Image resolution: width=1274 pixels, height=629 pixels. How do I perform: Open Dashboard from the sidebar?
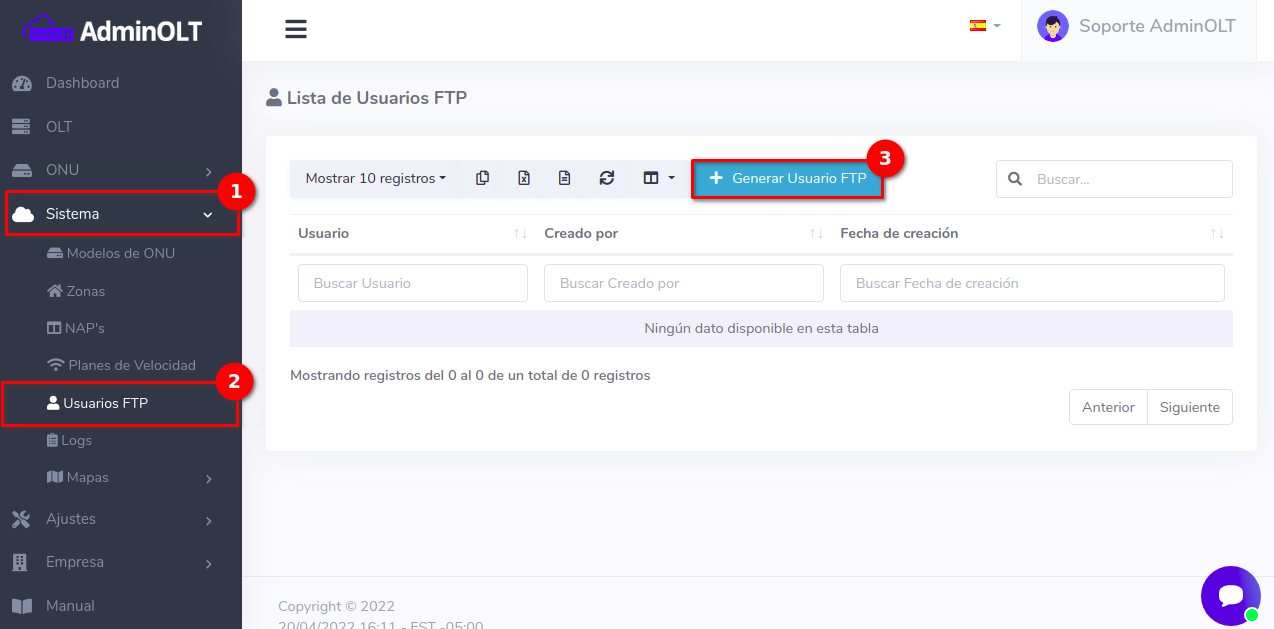tap(82, 83)
